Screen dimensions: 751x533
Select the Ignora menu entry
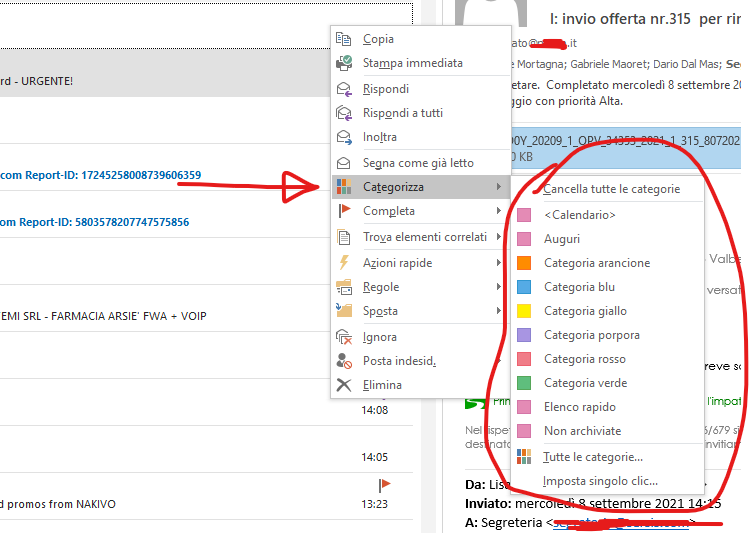(380, 337)
